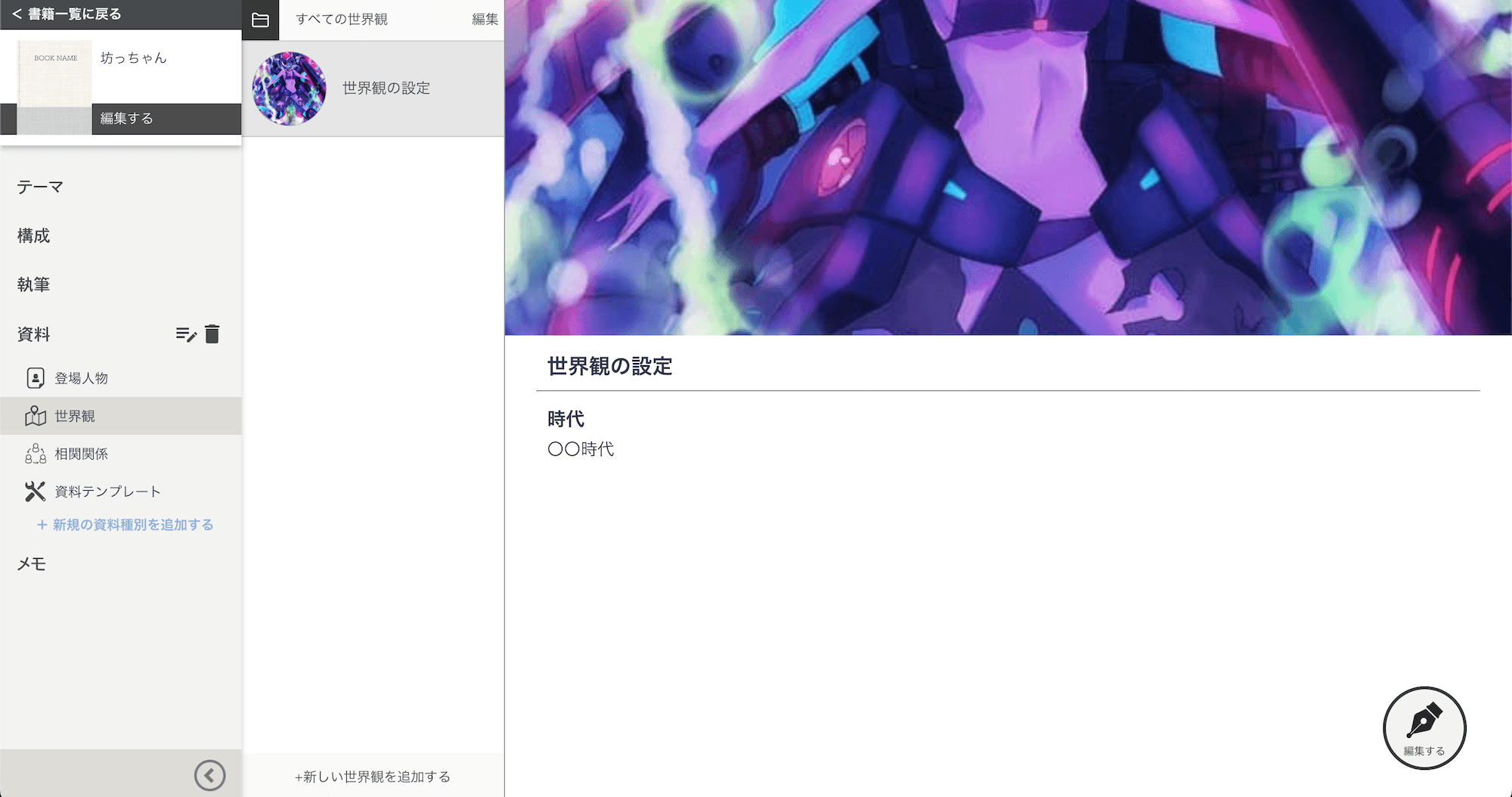The width and height of the screenshot is (1512, 797).
Task: Click the すべての世界観 header
Action: point(342,20)
